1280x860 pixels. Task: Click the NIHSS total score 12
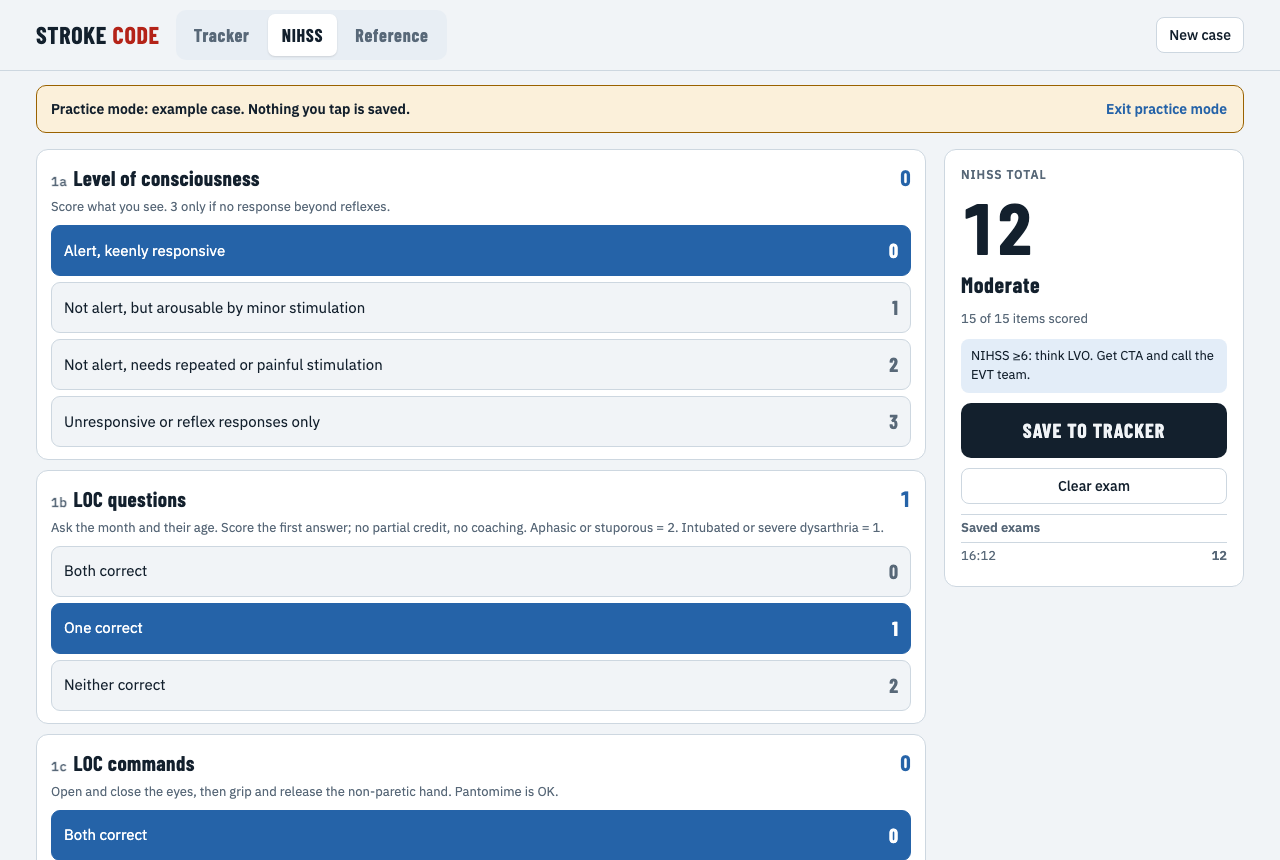[997, 229]
